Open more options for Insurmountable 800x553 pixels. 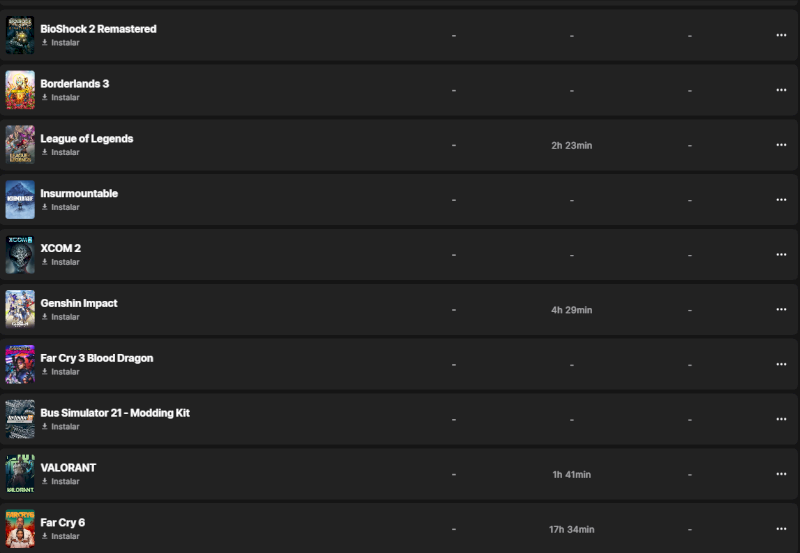(x=781, y=200)
